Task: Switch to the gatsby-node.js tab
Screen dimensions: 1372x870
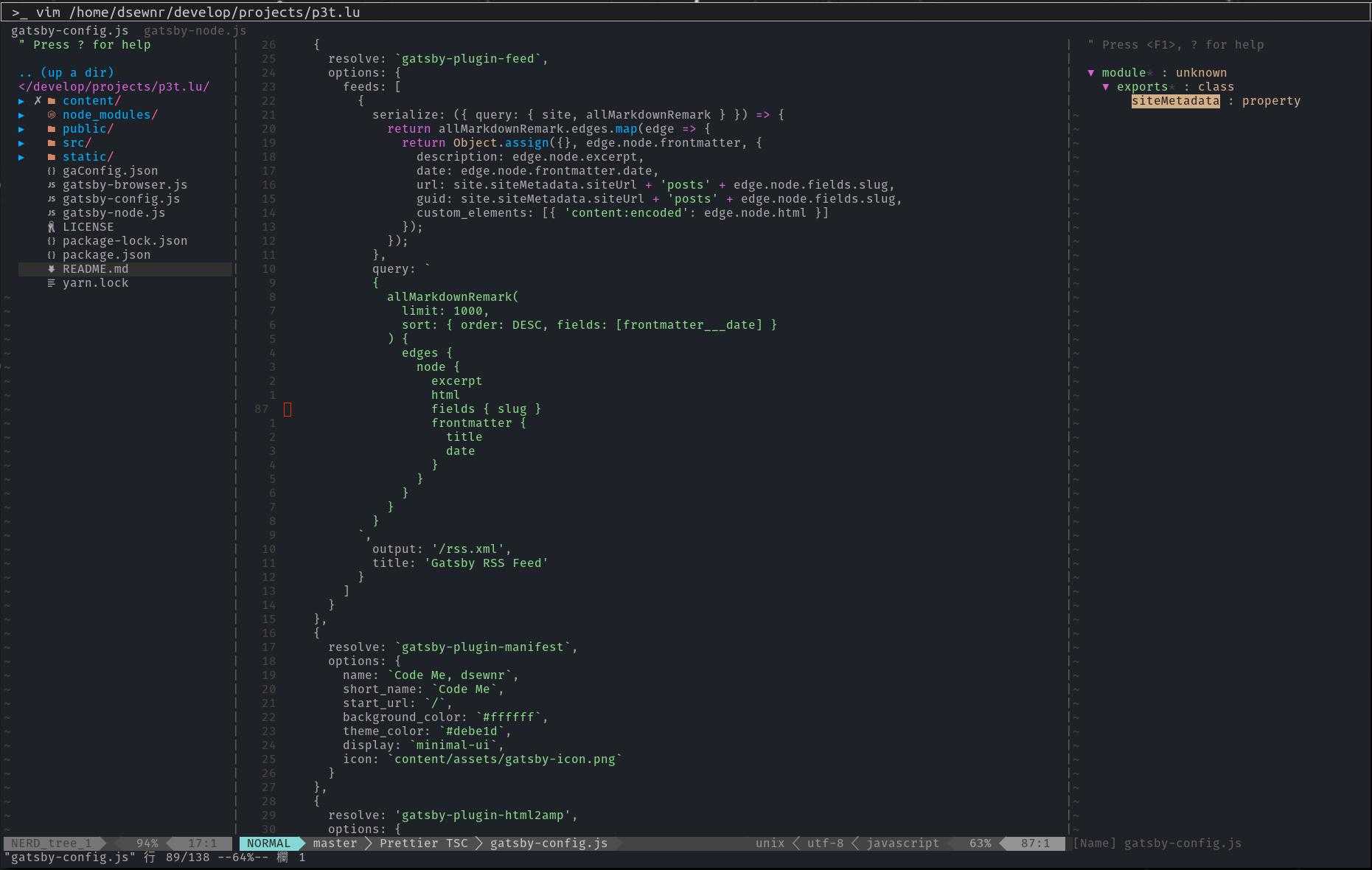Action: (x=195, y=30)
